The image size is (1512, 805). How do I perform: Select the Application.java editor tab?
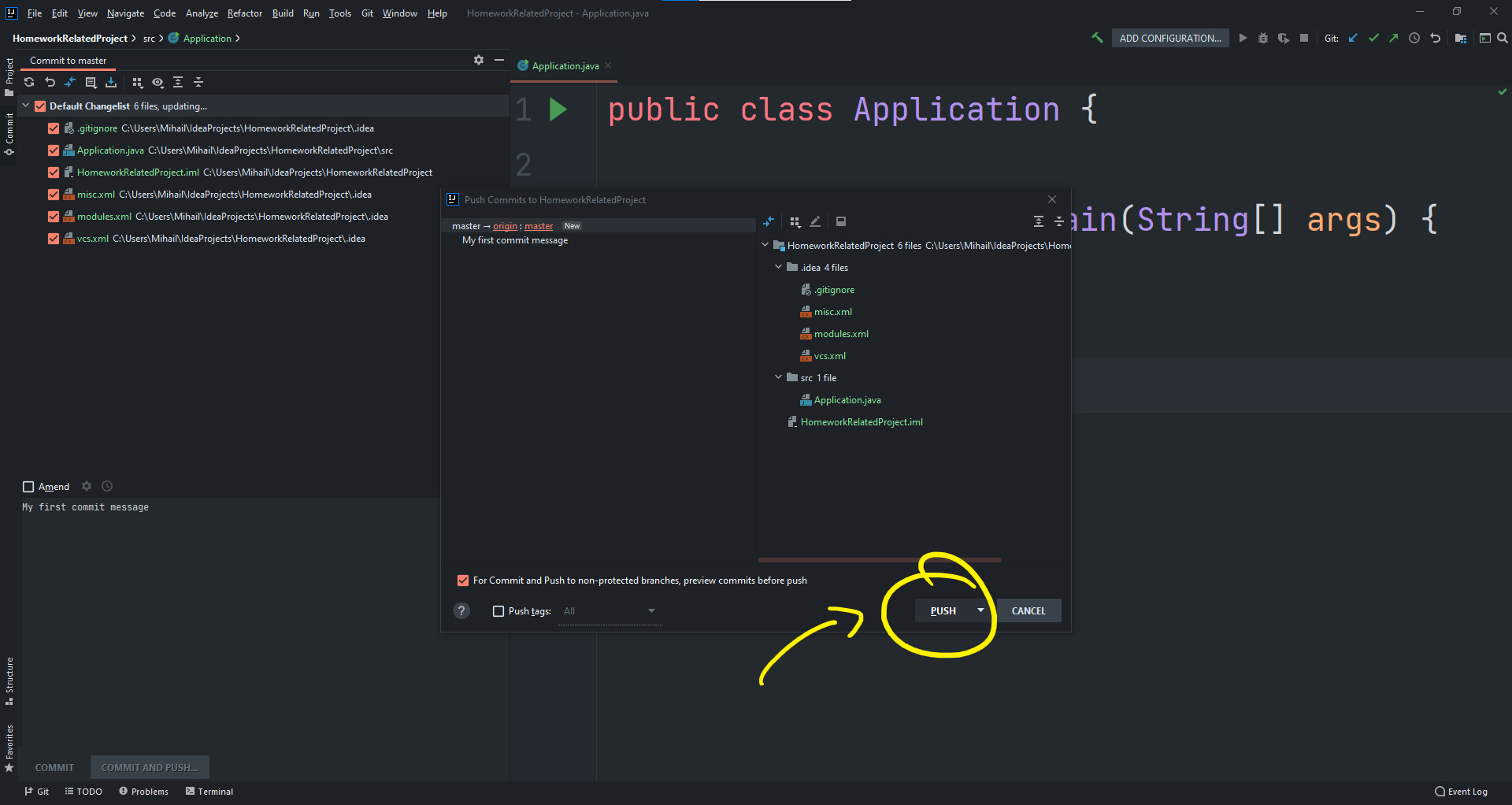tap(565, 66)
